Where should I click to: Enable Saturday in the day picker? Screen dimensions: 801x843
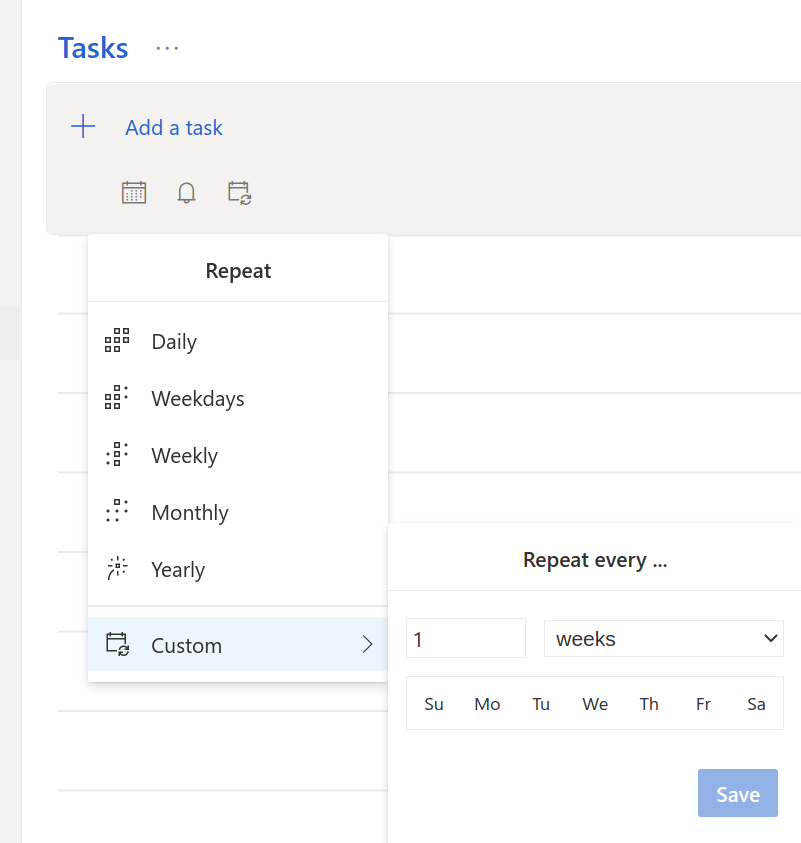click(x=756, y=704)
